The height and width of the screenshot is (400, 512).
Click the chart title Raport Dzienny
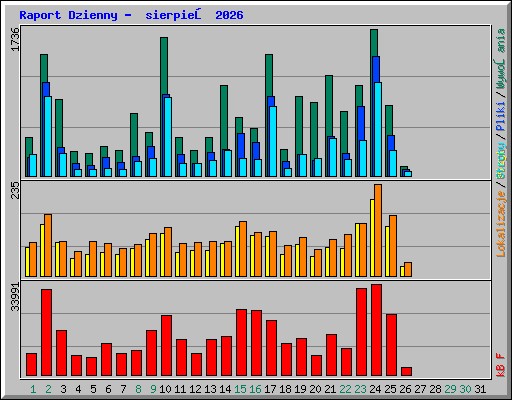click(x=68, y=15)
